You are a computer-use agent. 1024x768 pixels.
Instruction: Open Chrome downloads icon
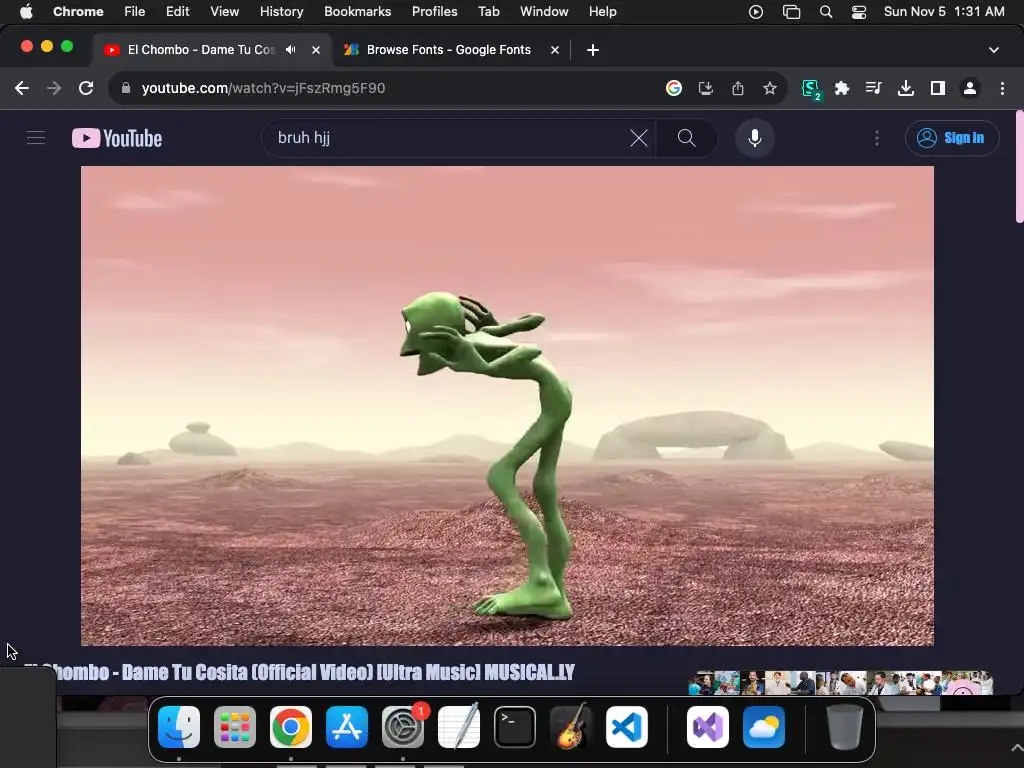(x=906, y=88)
